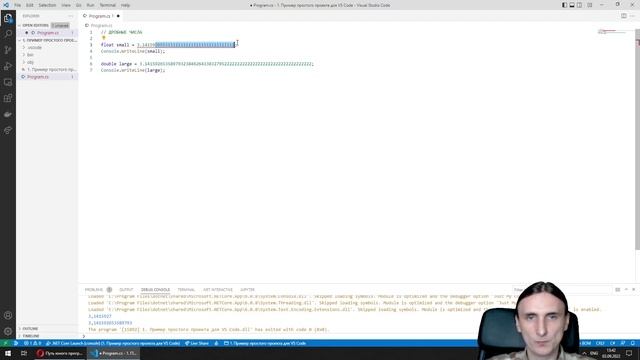Switch to the Problems panel tab
This screenshot has height=360, width=640.
pos(94,289)
